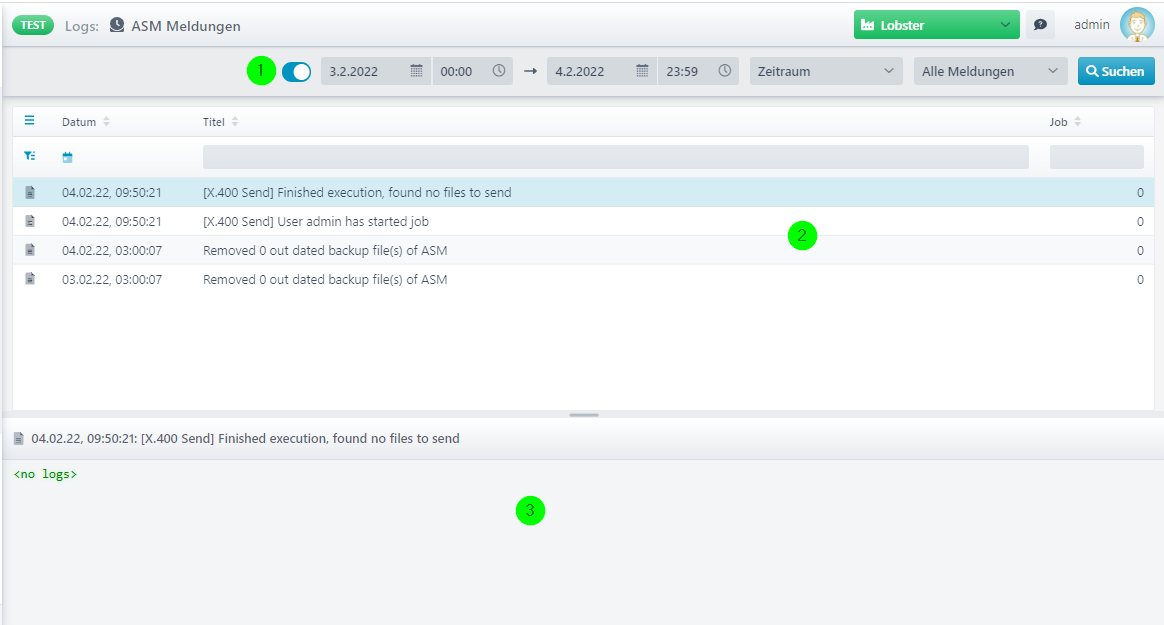Expand the Alle Meldungen dropdown
Image resolution: width=1164 pixels, height=625 pixels.
point(990,71)
